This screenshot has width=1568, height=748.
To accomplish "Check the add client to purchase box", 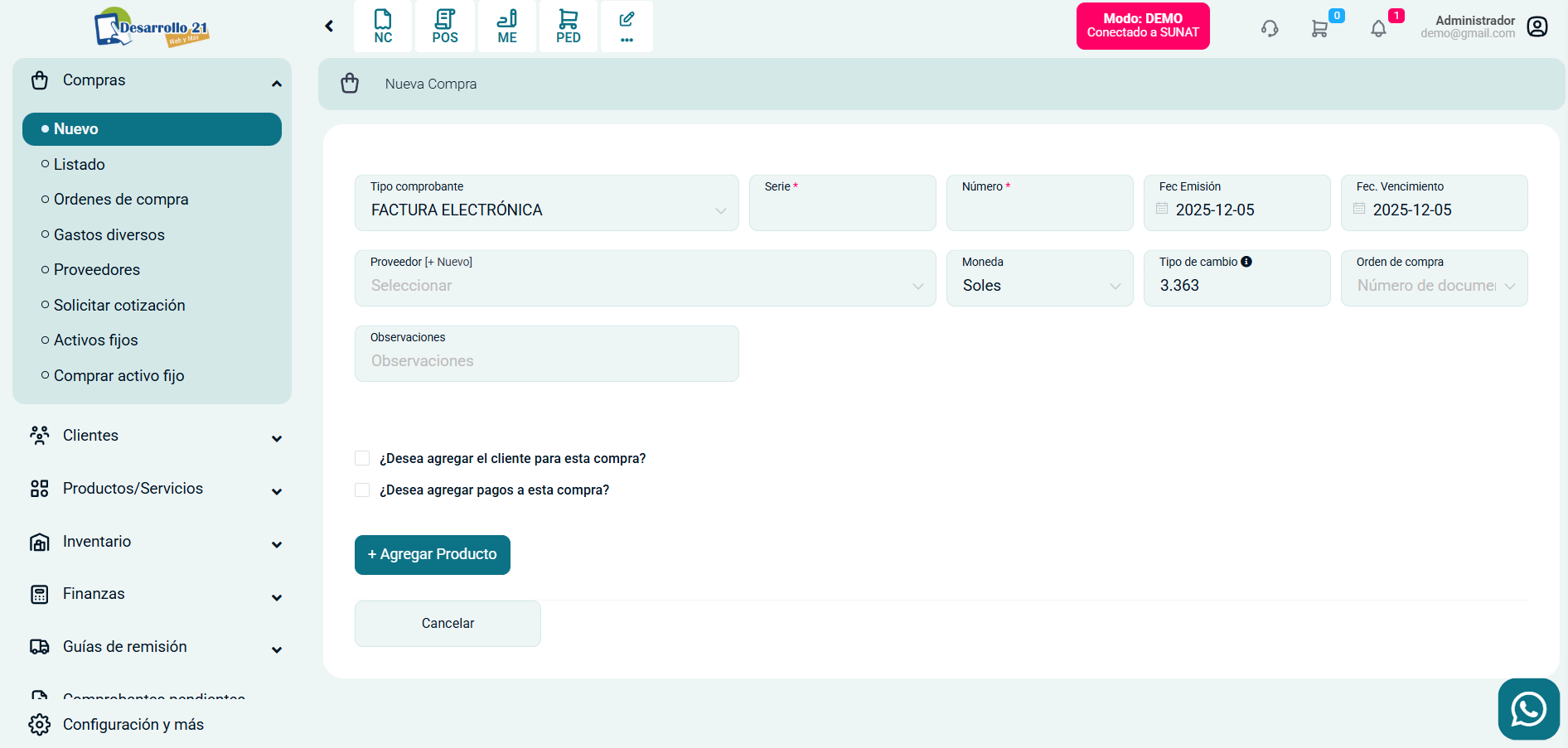I will [x=362, y=458].
